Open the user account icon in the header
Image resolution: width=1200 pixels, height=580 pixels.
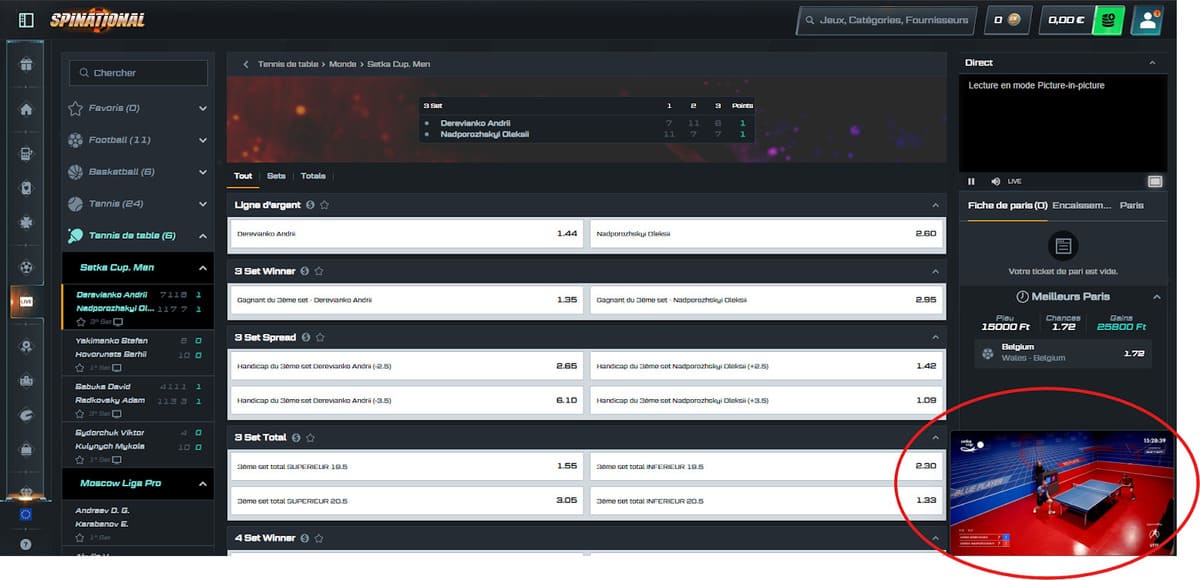[x=1148, y=19]
